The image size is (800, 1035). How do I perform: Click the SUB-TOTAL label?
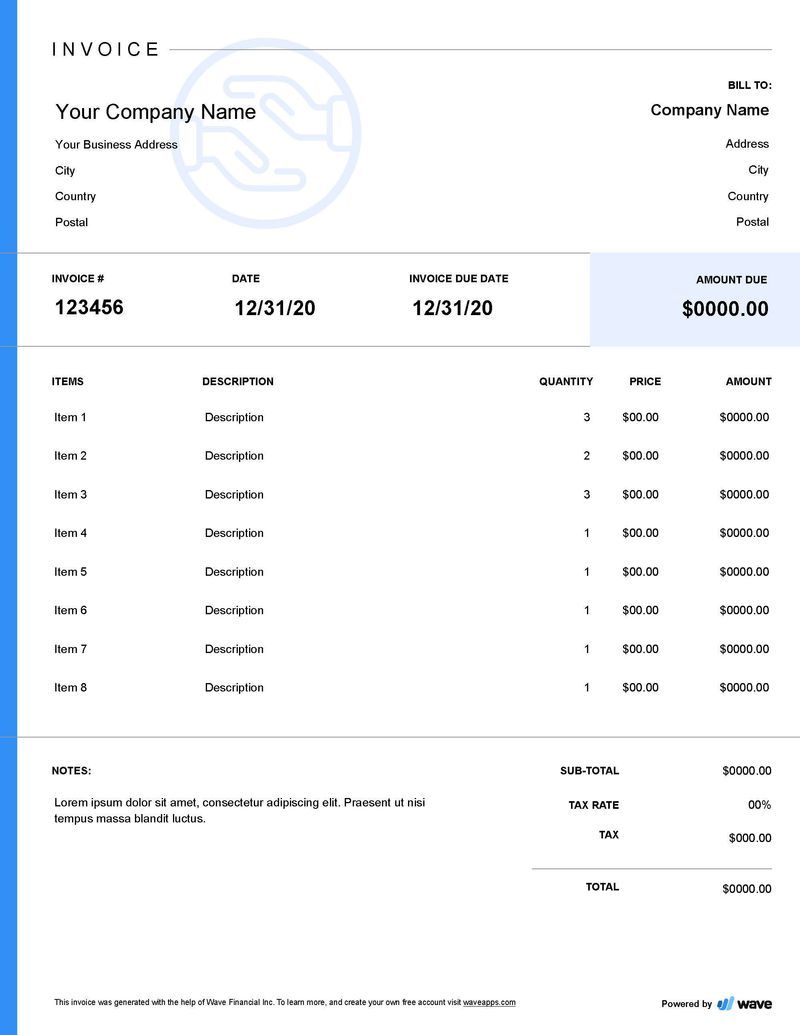pos(589,770)
